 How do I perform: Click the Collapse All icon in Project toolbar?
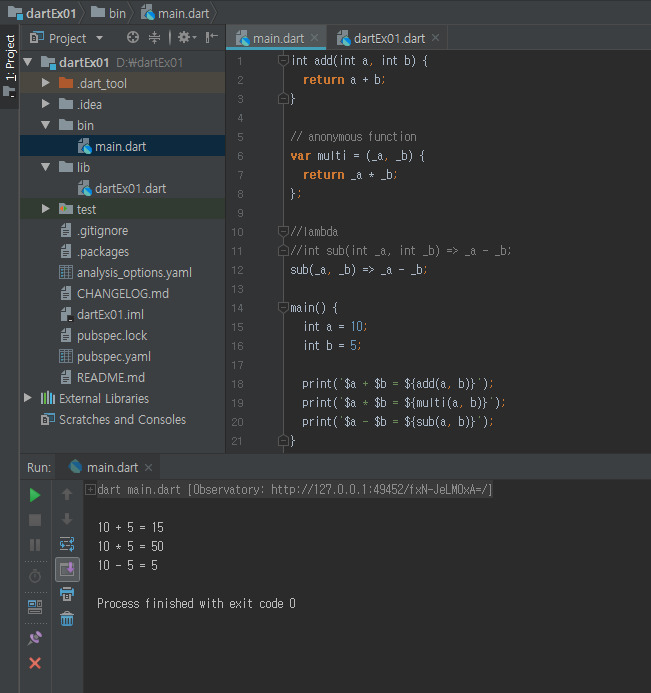click(154, 38)
